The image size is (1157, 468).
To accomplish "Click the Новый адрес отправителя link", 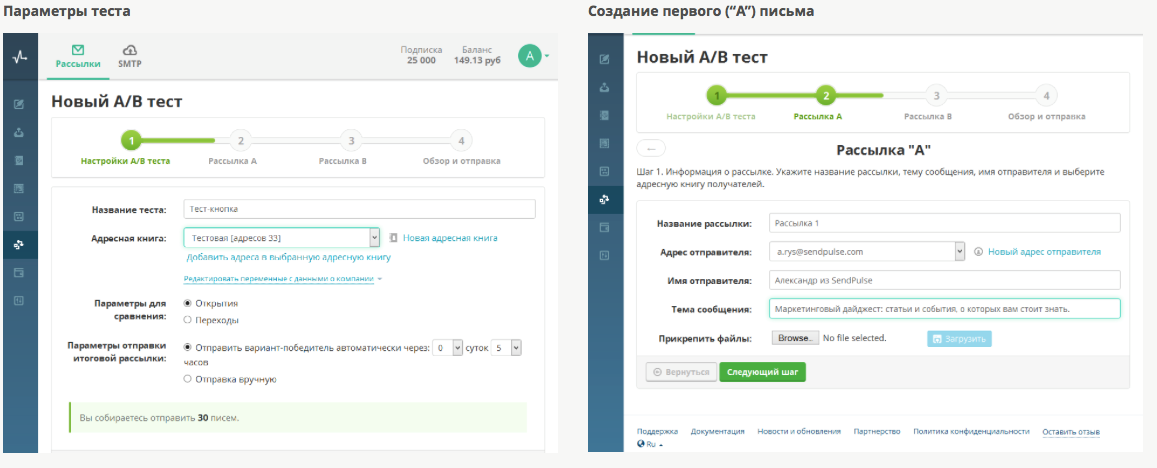I will pos(1045,252).
